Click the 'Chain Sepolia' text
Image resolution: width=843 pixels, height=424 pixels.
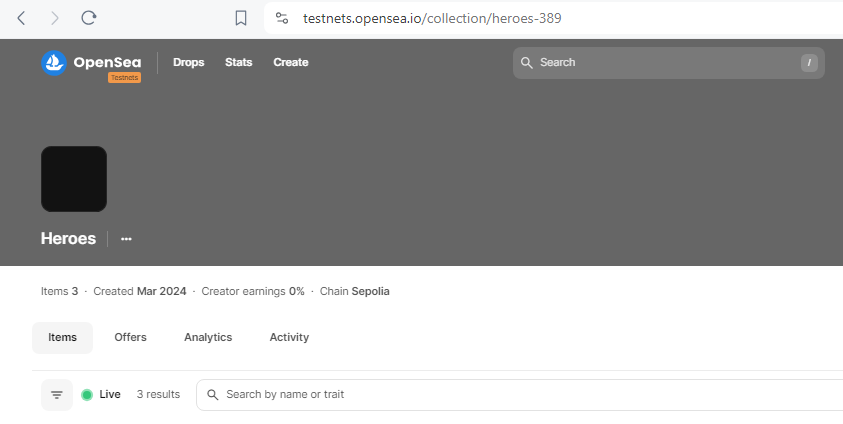355,291
